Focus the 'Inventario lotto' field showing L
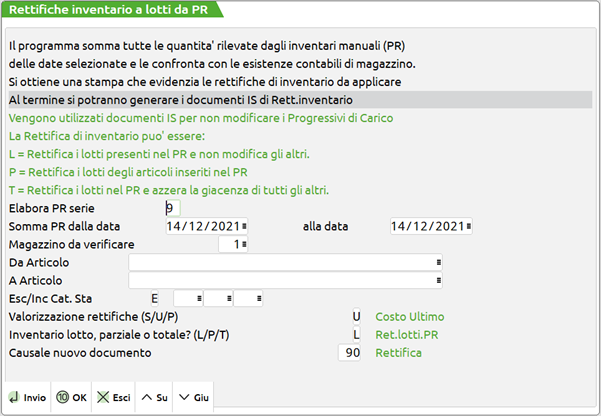The image size is (601, 416). click(355, 334)
